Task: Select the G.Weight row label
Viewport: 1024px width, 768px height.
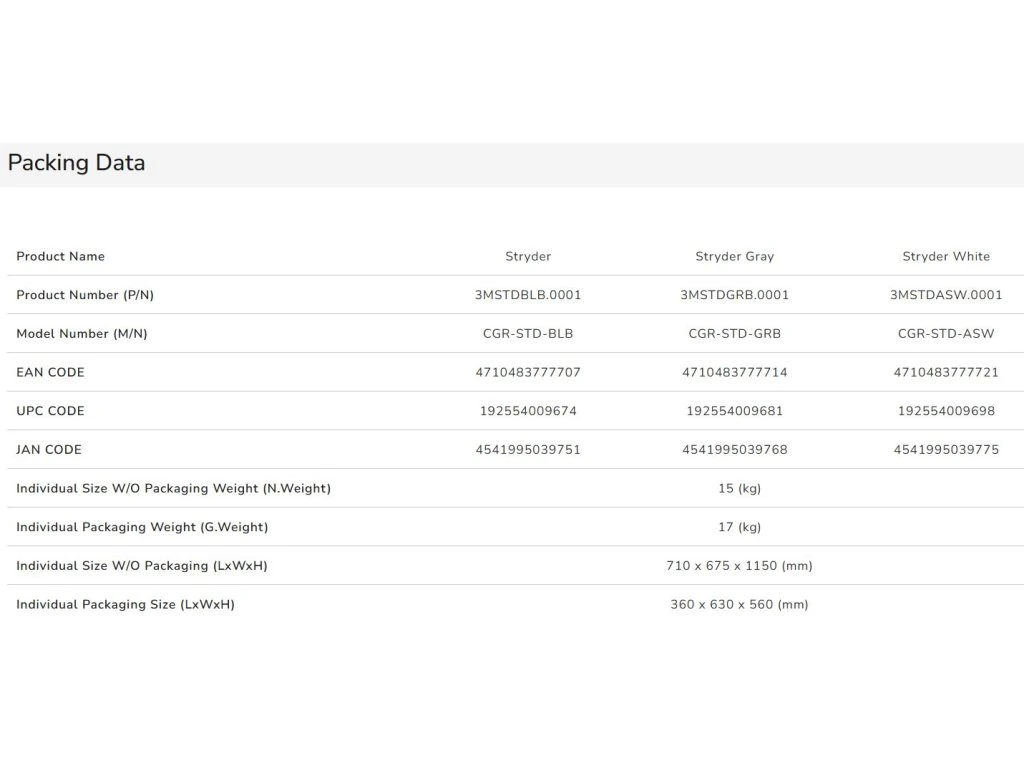Action: (x=142, y=527)
